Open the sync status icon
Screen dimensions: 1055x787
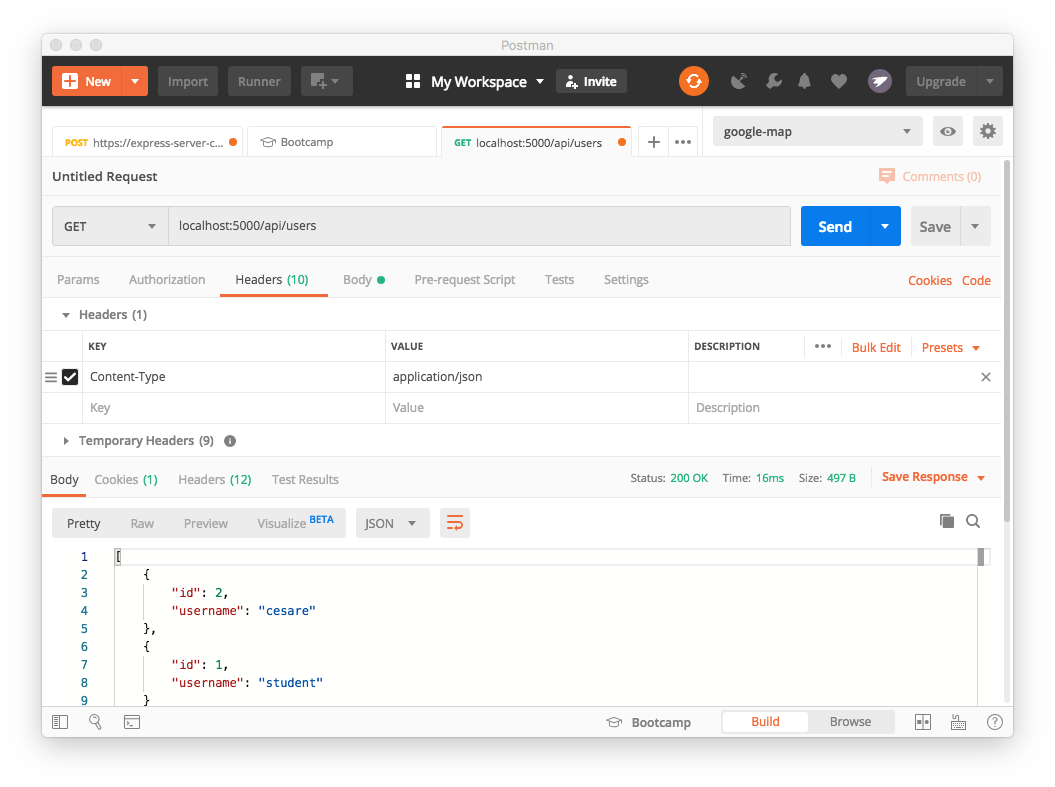coord(694,81)
